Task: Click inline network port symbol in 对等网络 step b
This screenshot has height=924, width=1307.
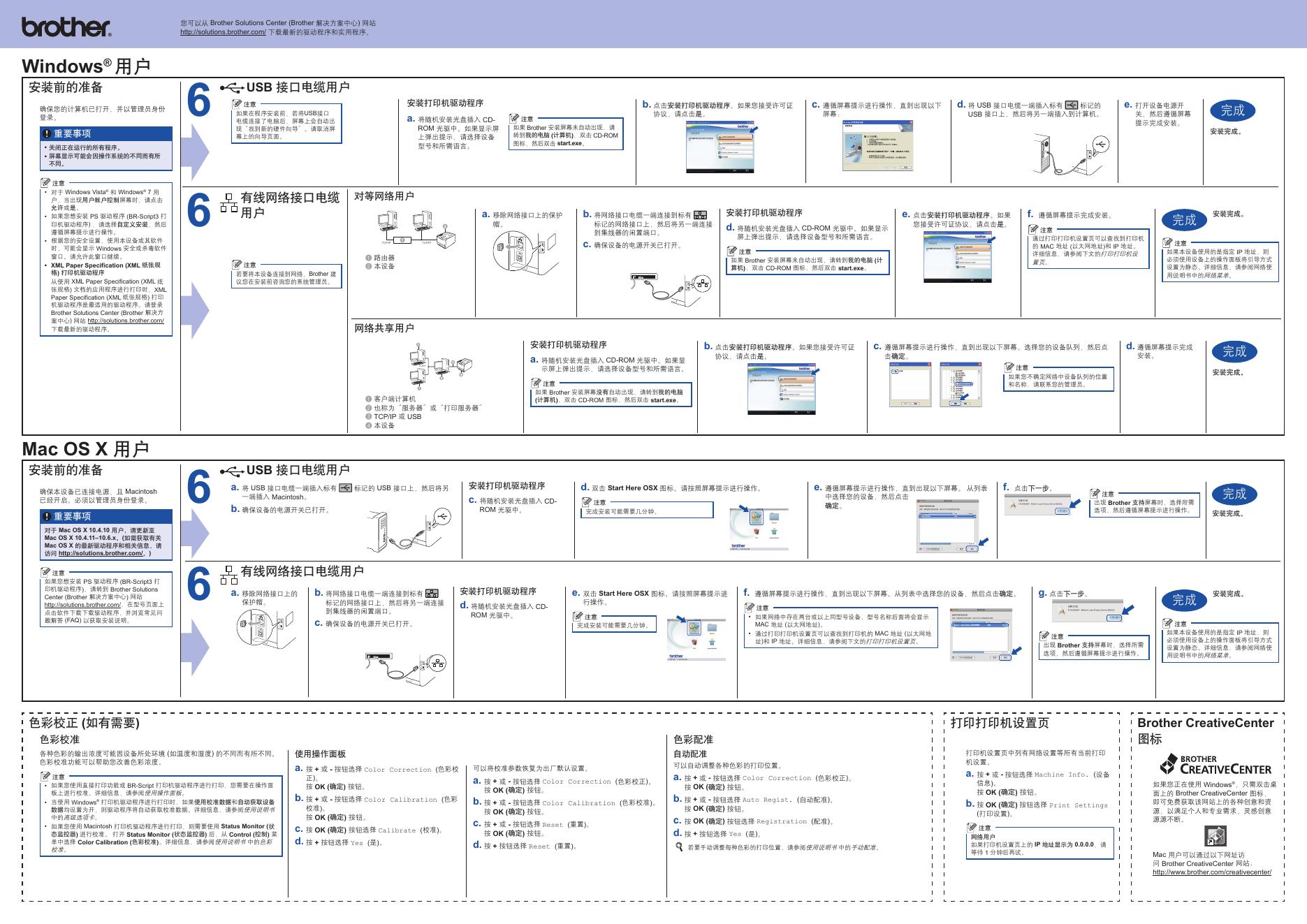Action: tap(701, 215)
